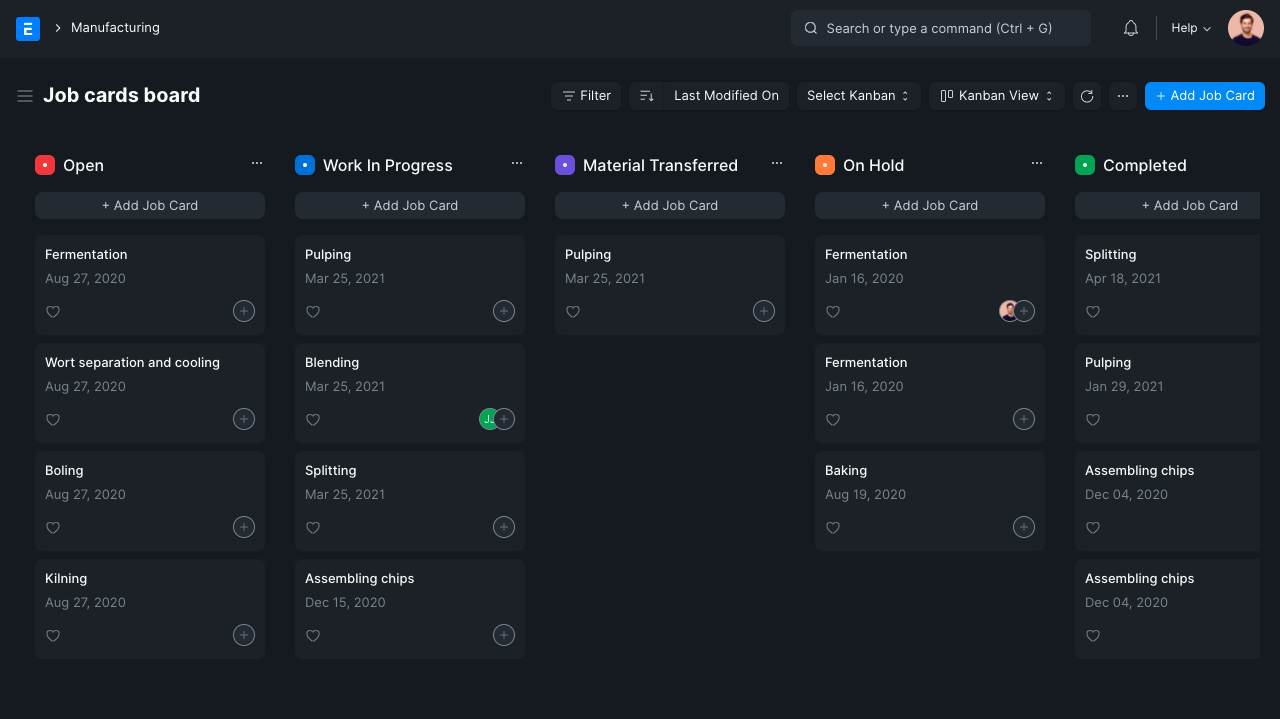This screenshot has height=719, width=1280.
Task: Open the Last Modified On sort dropdown
Action: point(725,95)
